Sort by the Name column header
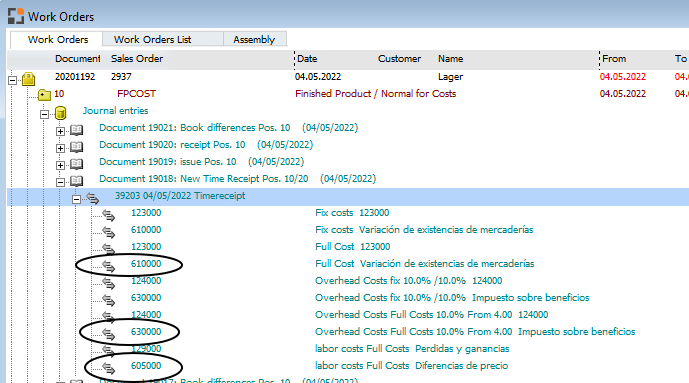 pos(450,59)
